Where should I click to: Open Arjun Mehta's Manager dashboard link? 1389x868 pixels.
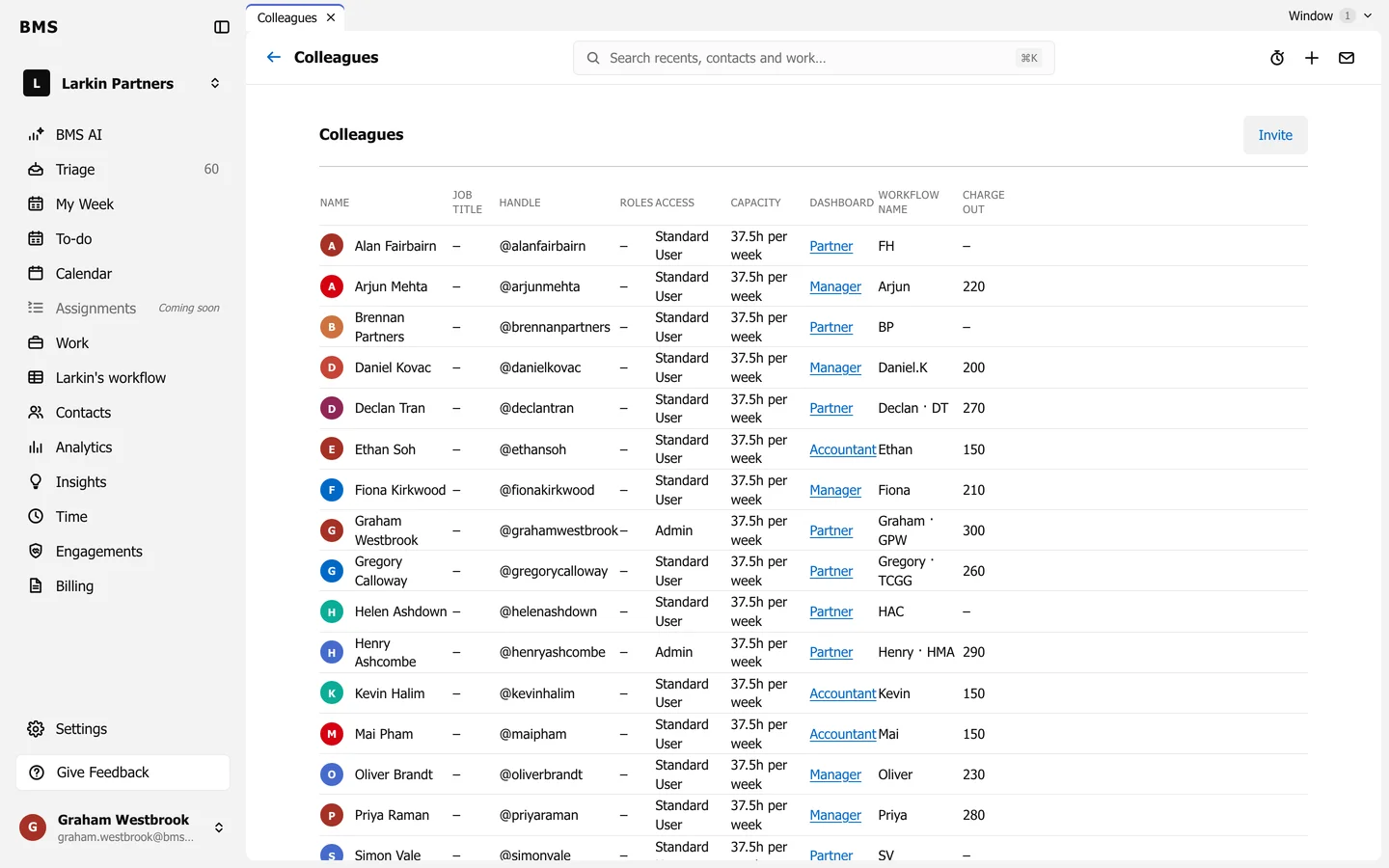tap(835, 286)
